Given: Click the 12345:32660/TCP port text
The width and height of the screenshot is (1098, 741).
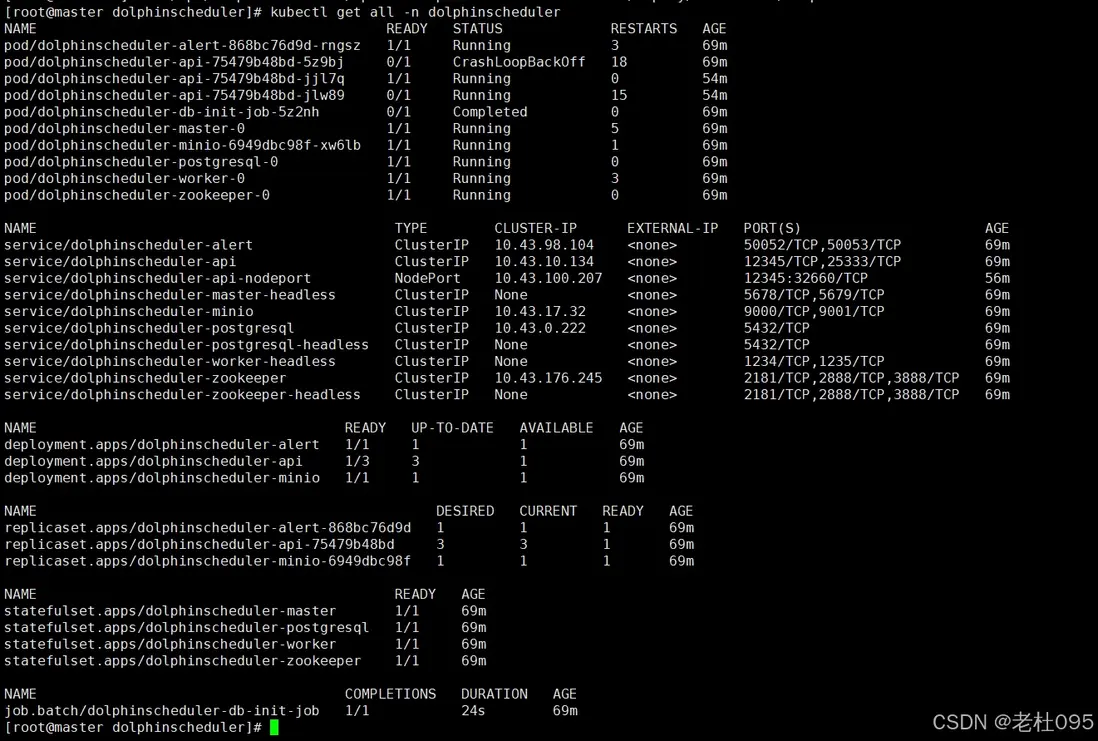Looking at the screenshot, I should [x=805, y=278].
